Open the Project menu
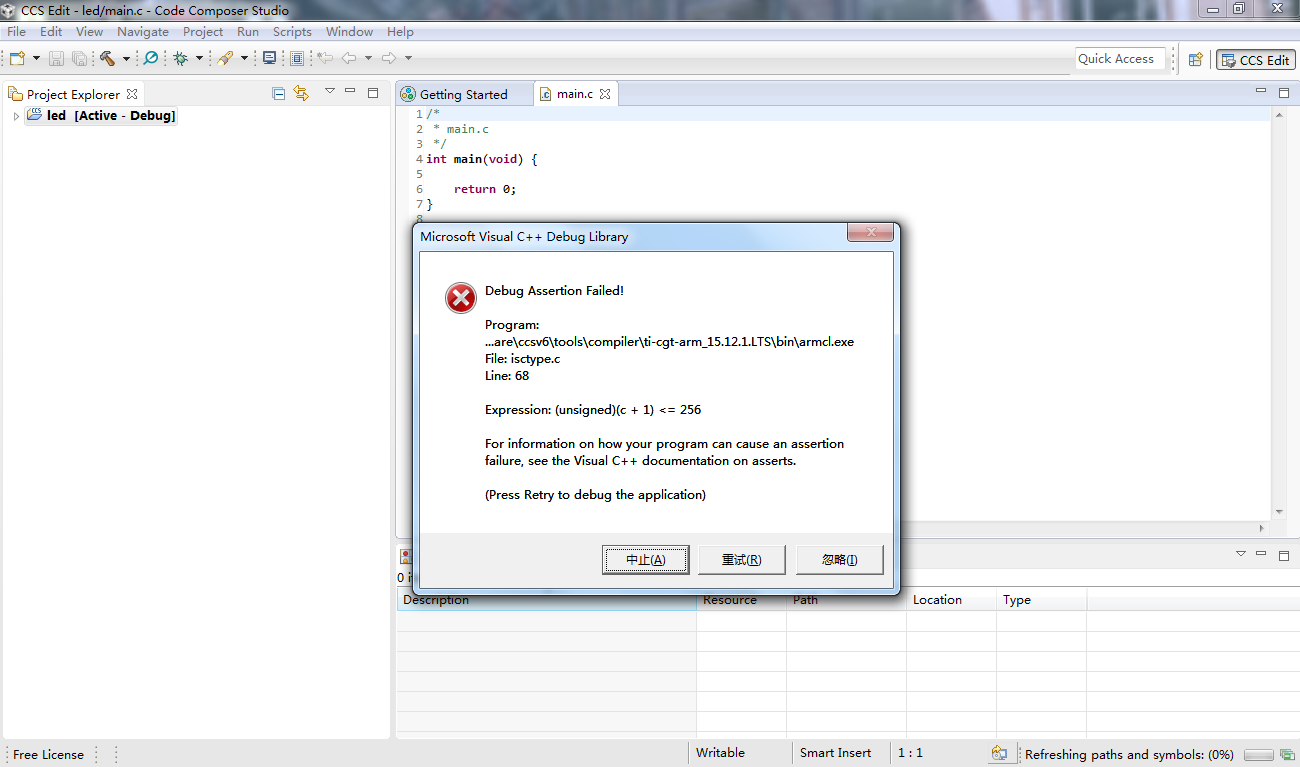The height and width of the screenshot is (767, 1300). click(203, 32)
